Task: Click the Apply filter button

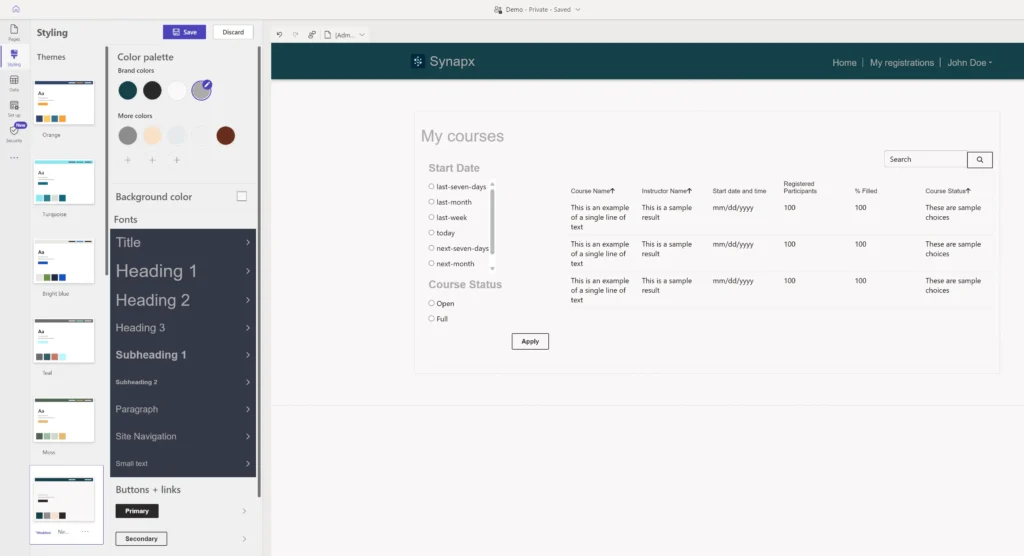Action: [530, 341]
